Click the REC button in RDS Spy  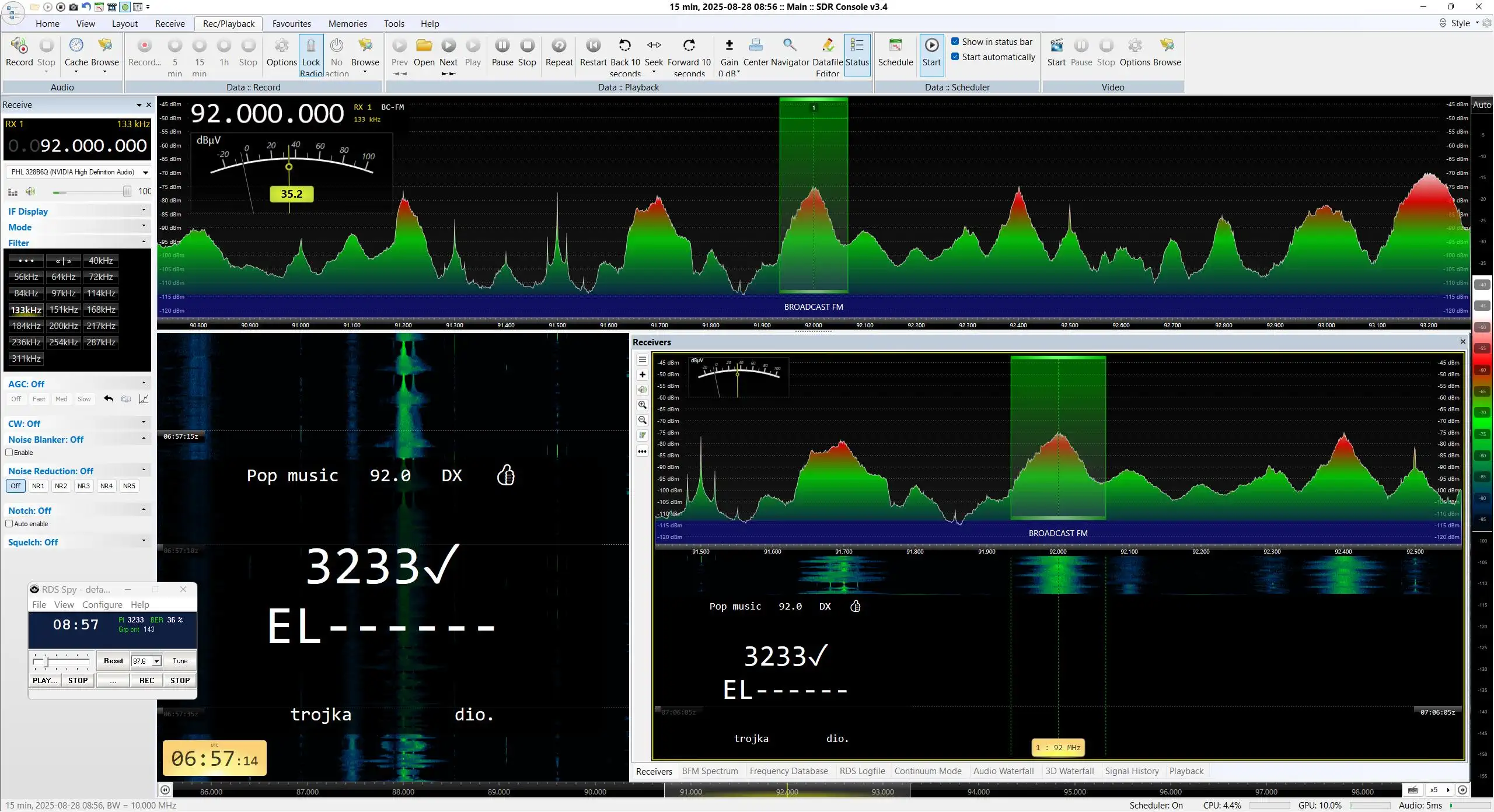point(147,680)
